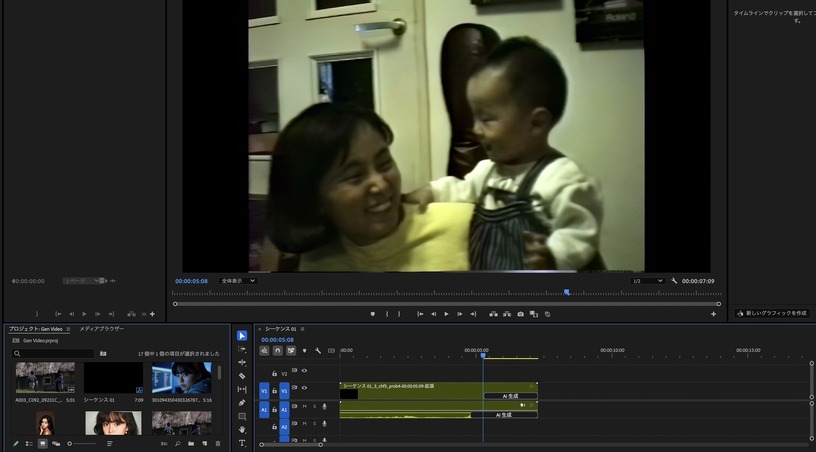Open Project panel menu next to Gen Video
The width and height of the screenshot is (816, 452).
coord(68,329)
